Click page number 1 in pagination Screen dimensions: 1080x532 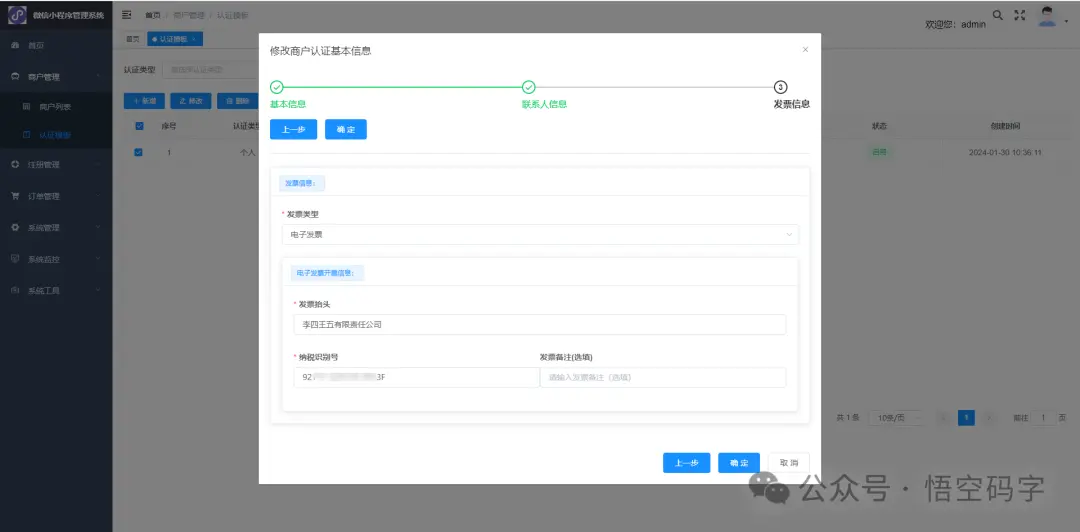tap(966, 418)
